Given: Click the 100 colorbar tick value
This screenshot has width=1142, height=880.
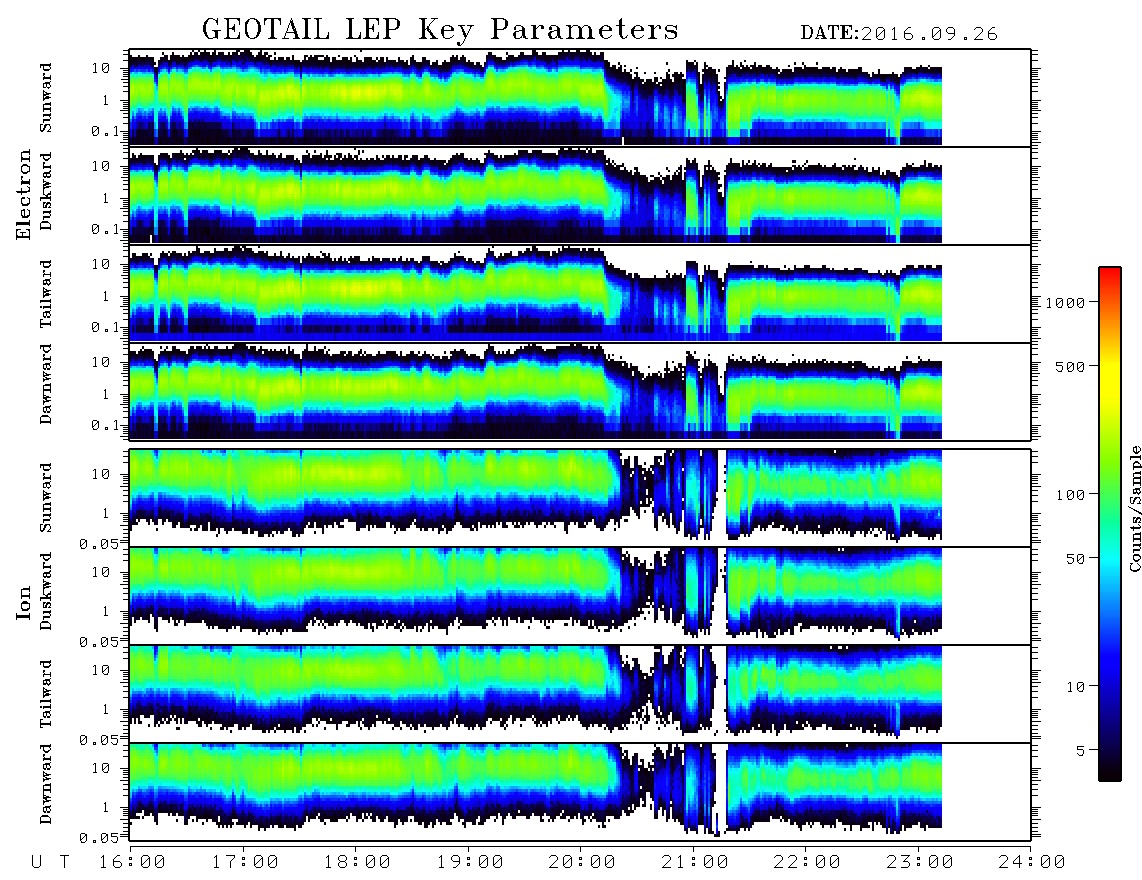Looking at the screenshot, I should [1070, 495].
